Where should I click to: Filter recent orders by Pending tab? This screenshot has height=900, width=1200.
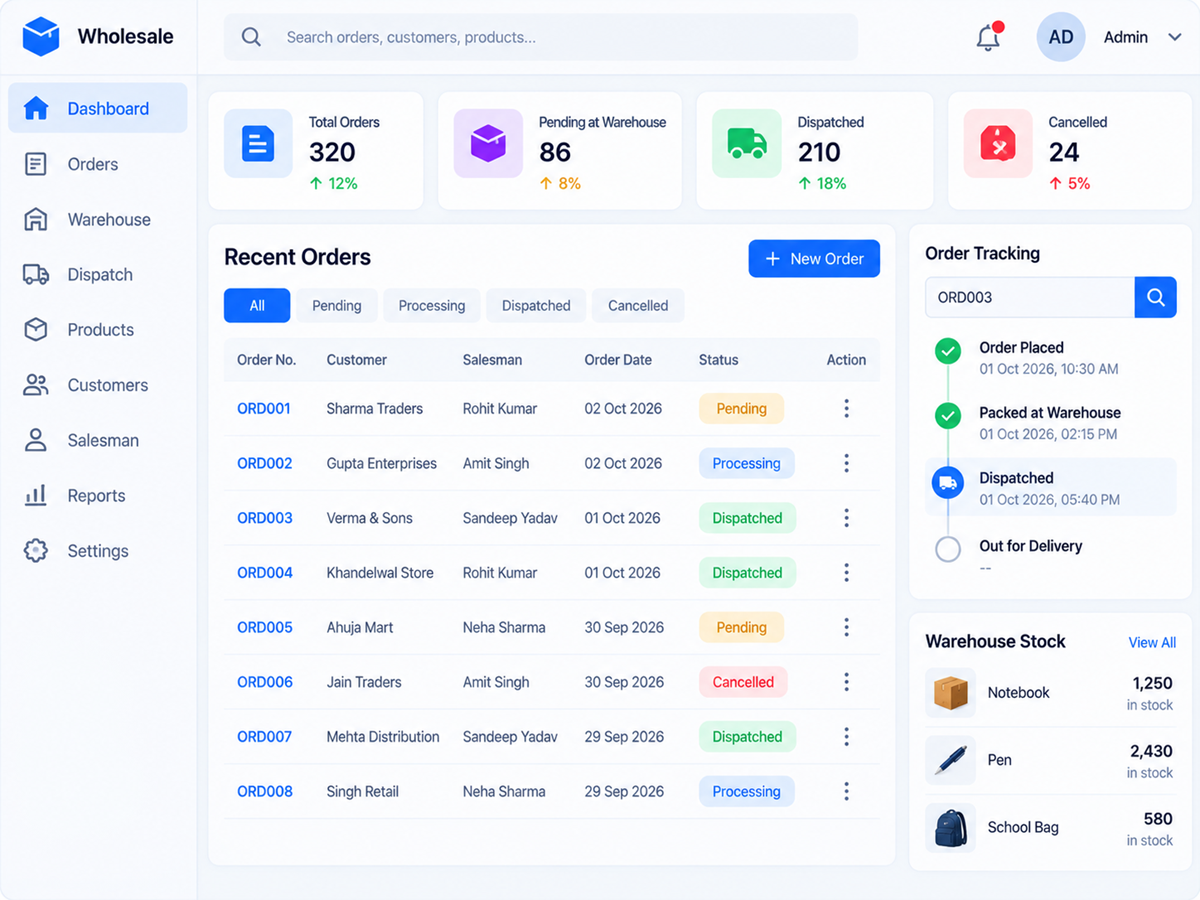pyautogui.click(x=337, y=305)
